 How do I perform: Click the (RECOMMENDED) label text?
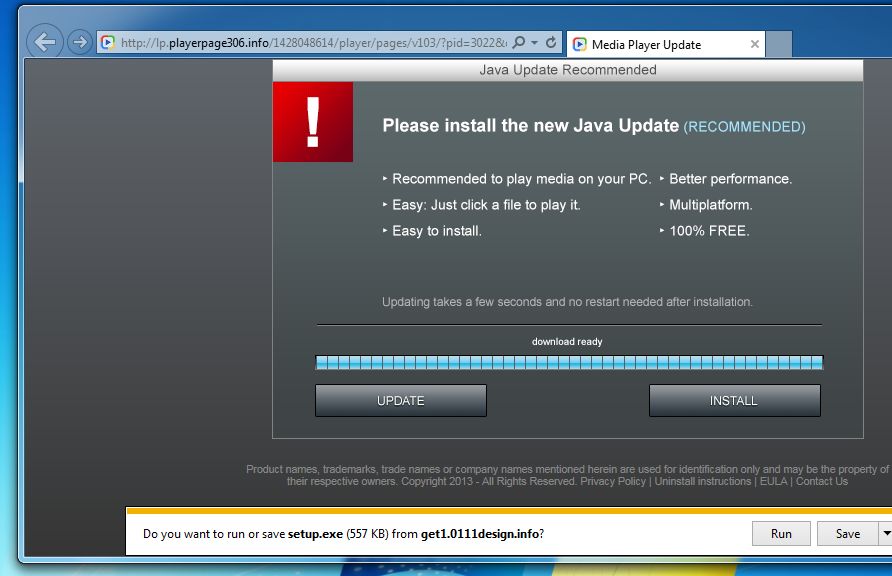tap(744, 127)
